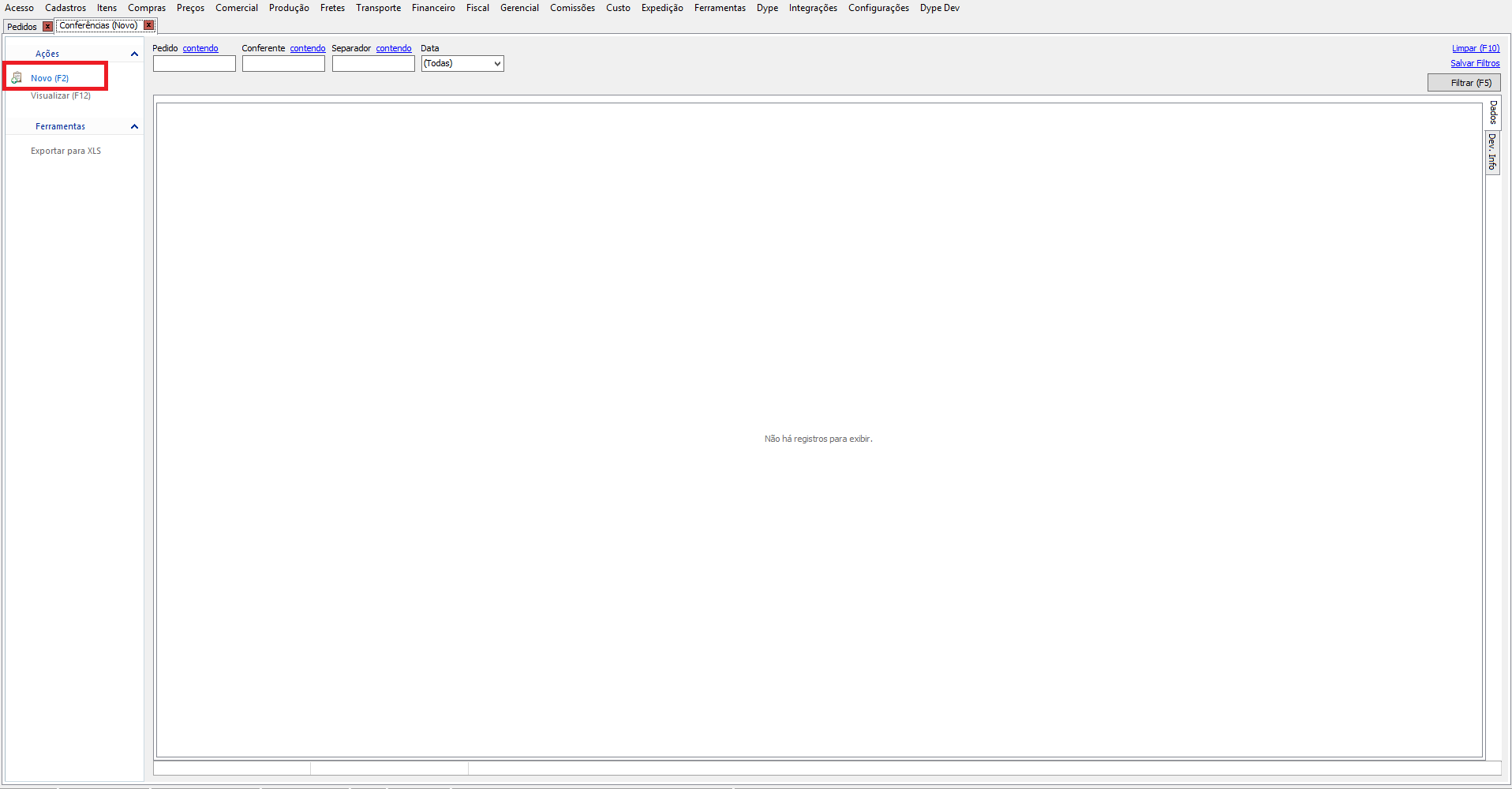The height and width of the screenshot is (789, 1512).
Task: Open the Custo menu
Action: [x=618, y=8]
